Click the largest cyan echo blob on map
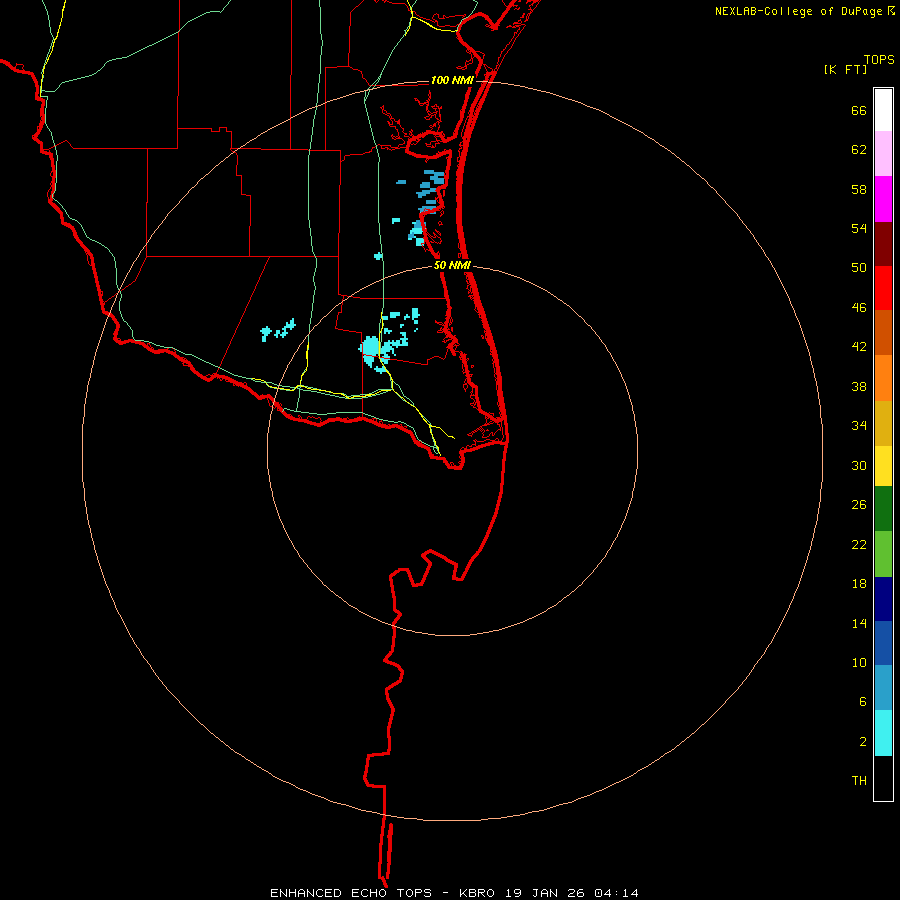This screenshot has height=900, width=900. pos(370,347)
